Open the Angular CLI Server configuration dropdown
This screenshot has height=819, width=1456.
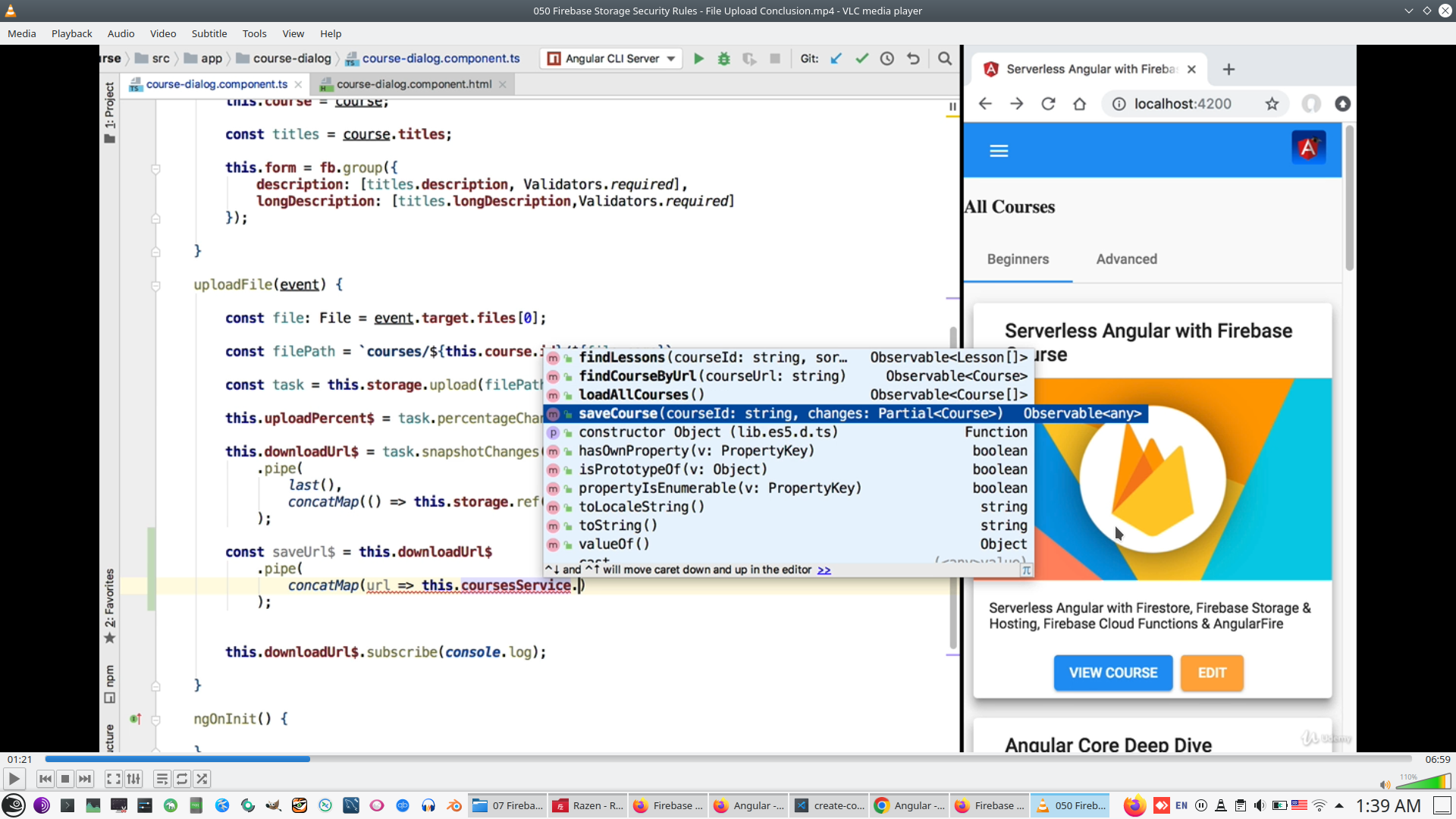tap(670, 58)
